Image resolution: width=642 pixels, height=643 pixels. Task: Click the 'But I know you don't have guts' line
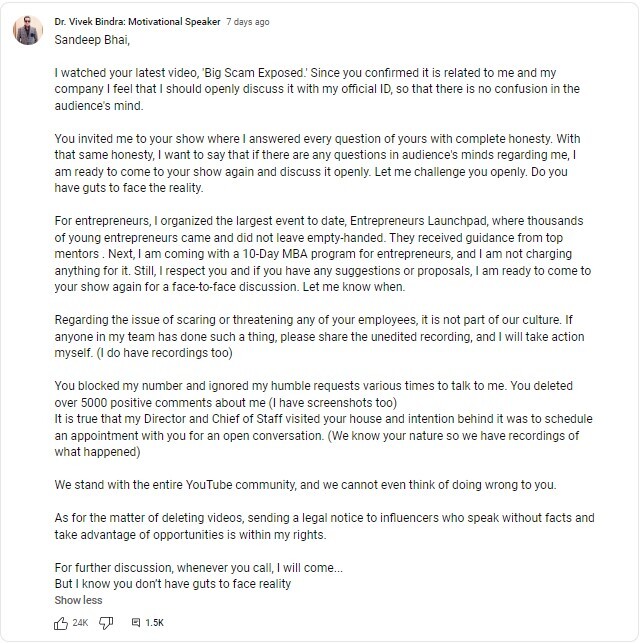point(173,584)
